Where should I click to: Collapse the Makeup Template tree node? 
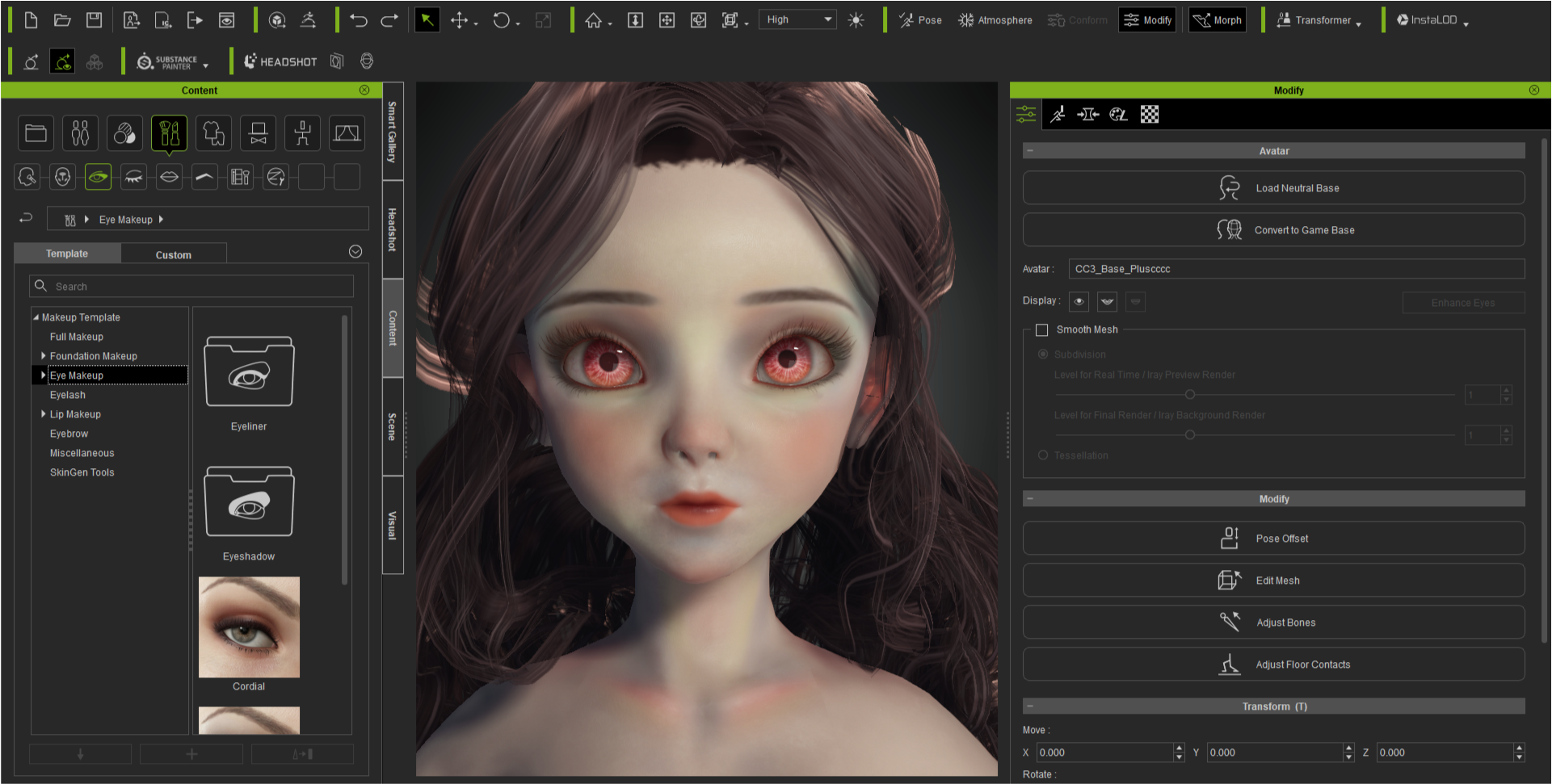[x=36, y=317]
